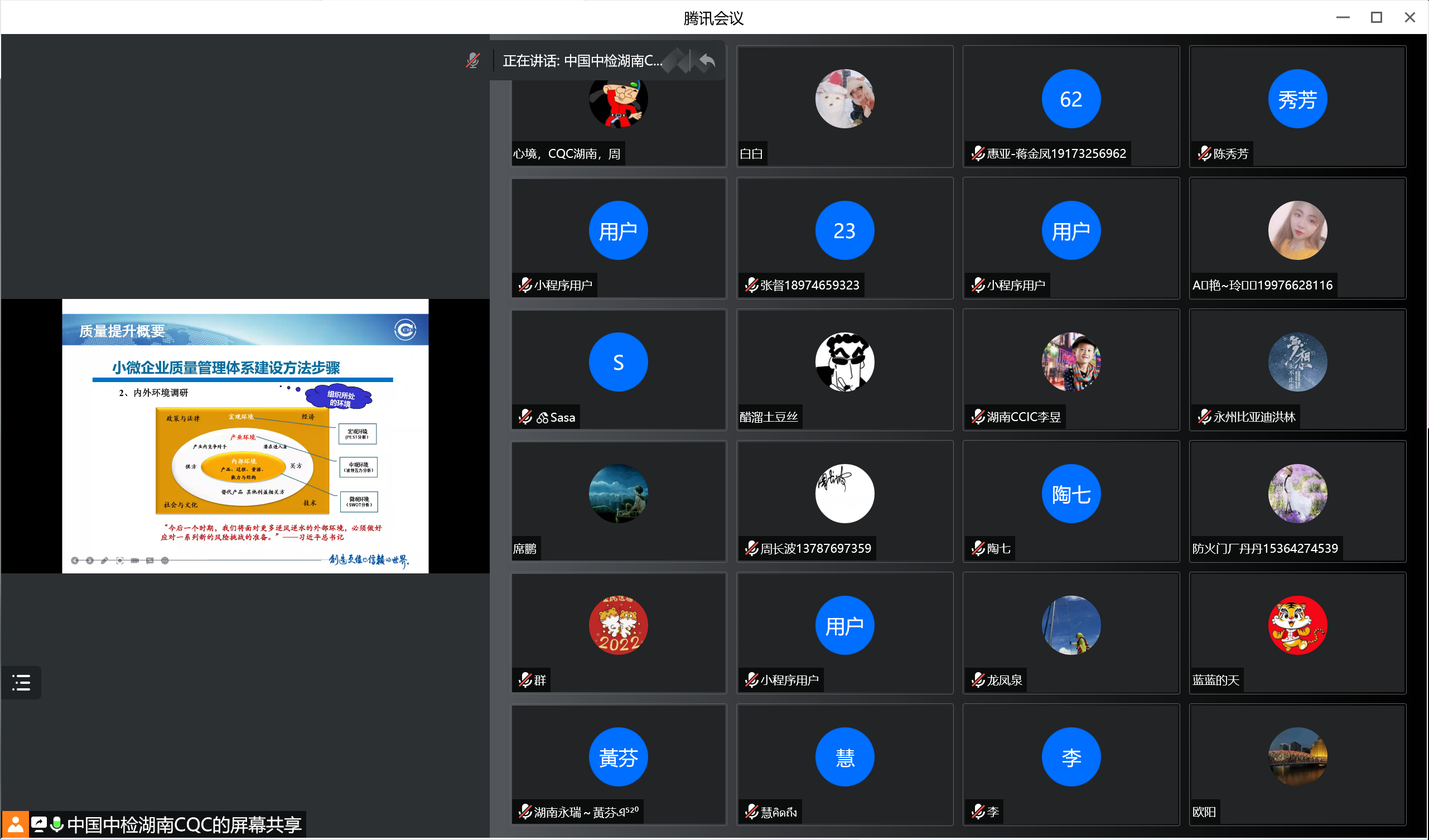This screenshot has width=1429, height=840.
Task: Select the blue 23 avatar
Action: pos(845,230)
